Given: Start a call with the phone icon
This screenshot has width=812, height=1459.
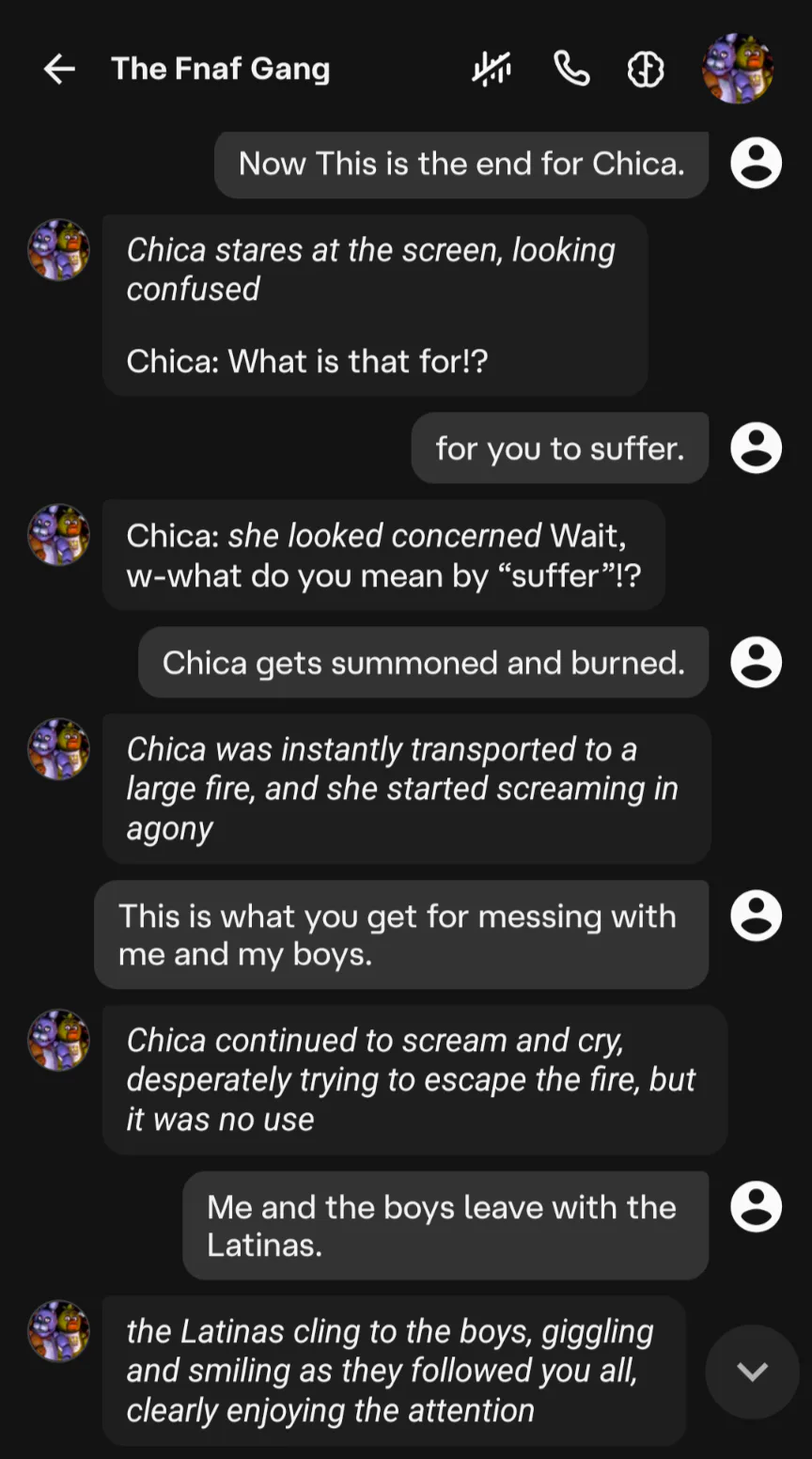Looking at the screenshot, I should pos(571,69).
